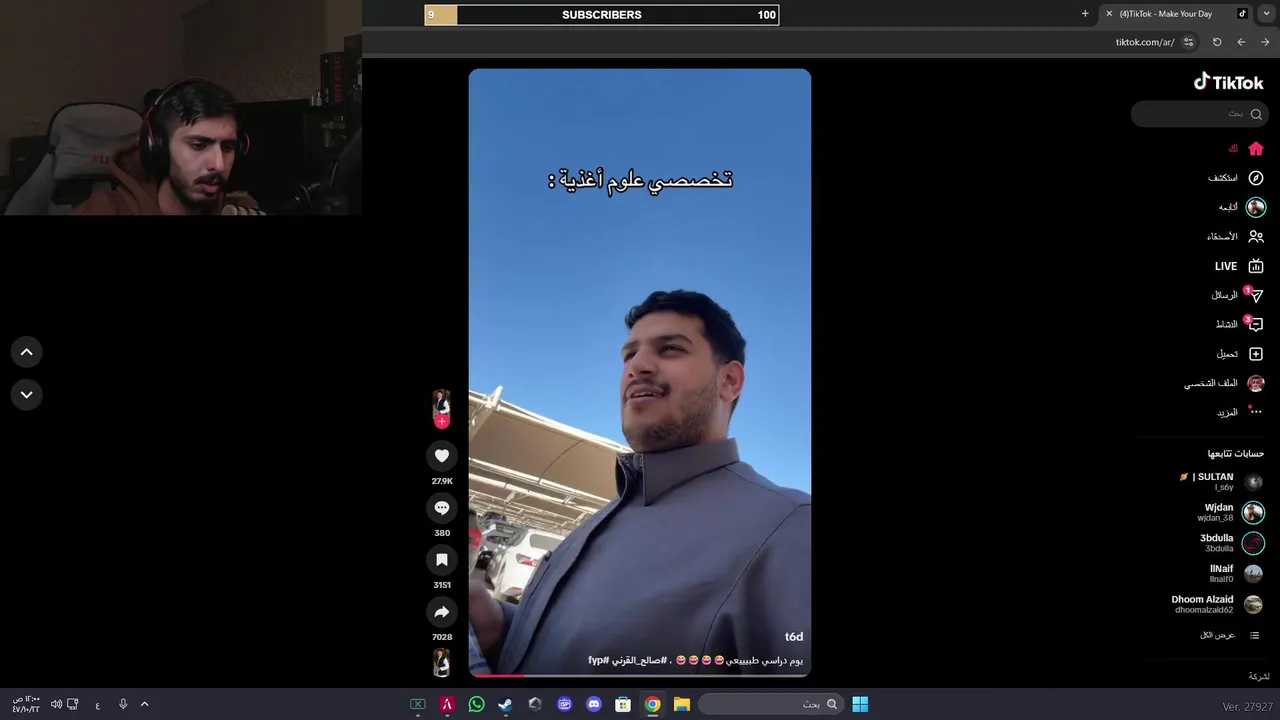Click the 3151 saves count

coord(442,585)
